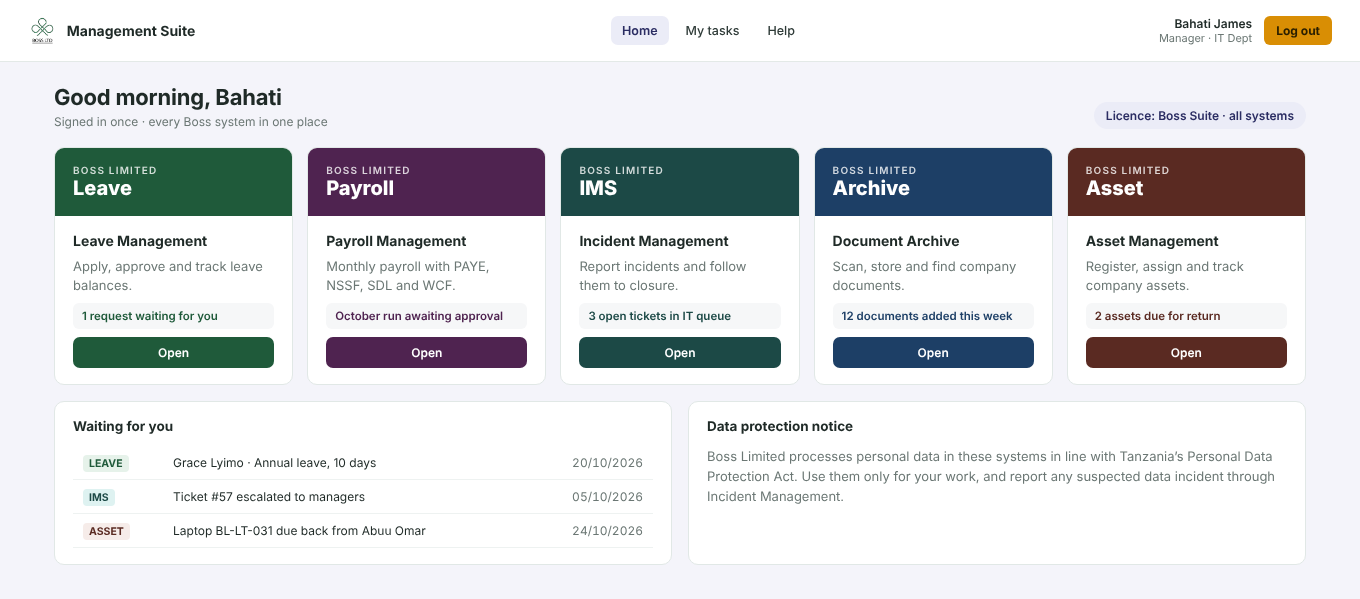
Task: Click the date 20/10/2026
Action: (x=607, y=463)
